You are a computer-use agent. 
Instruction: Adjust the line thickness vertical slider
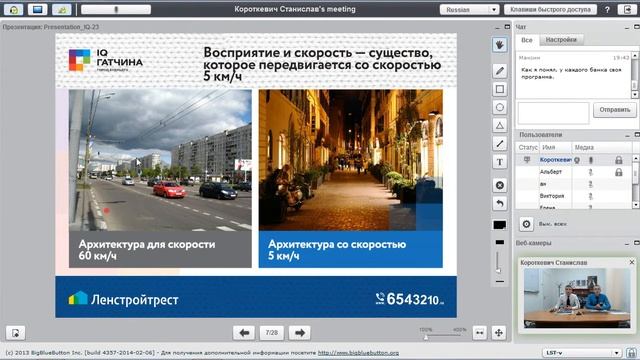(498, 261)
